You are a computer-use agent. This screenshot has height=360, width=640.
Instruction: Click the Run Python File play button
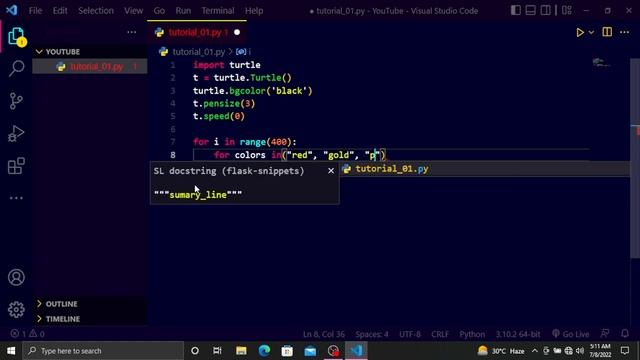coord(580,32)
